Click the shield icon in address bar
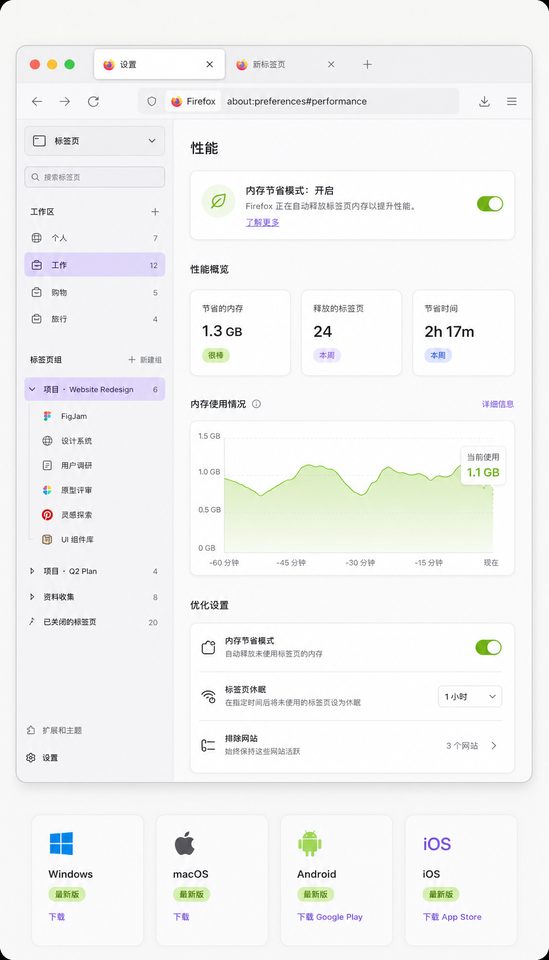 (x=152, y=102)
